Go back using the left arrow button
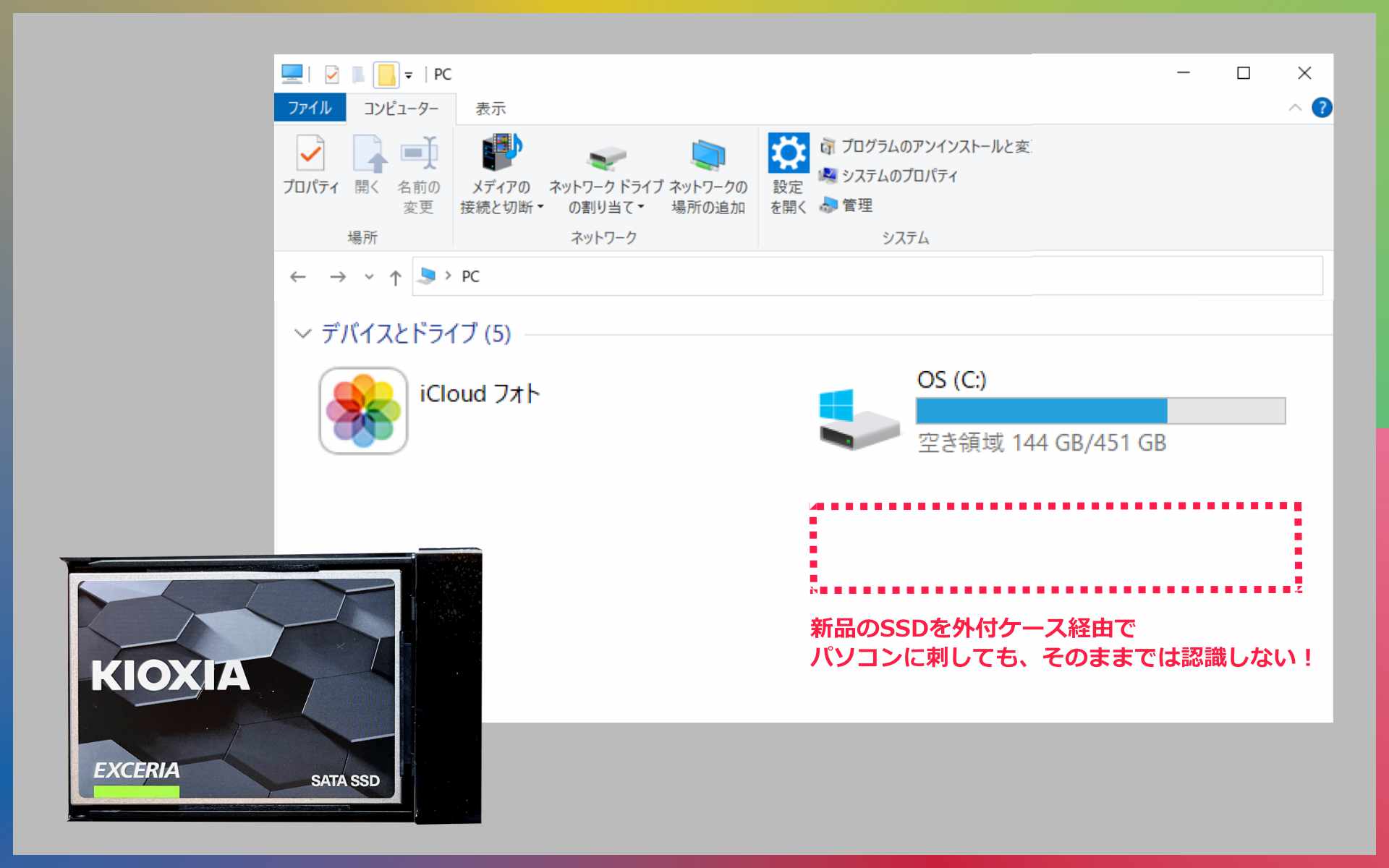Image resolution: width=1389 pixels, height=868 pixels. point(298,277)
